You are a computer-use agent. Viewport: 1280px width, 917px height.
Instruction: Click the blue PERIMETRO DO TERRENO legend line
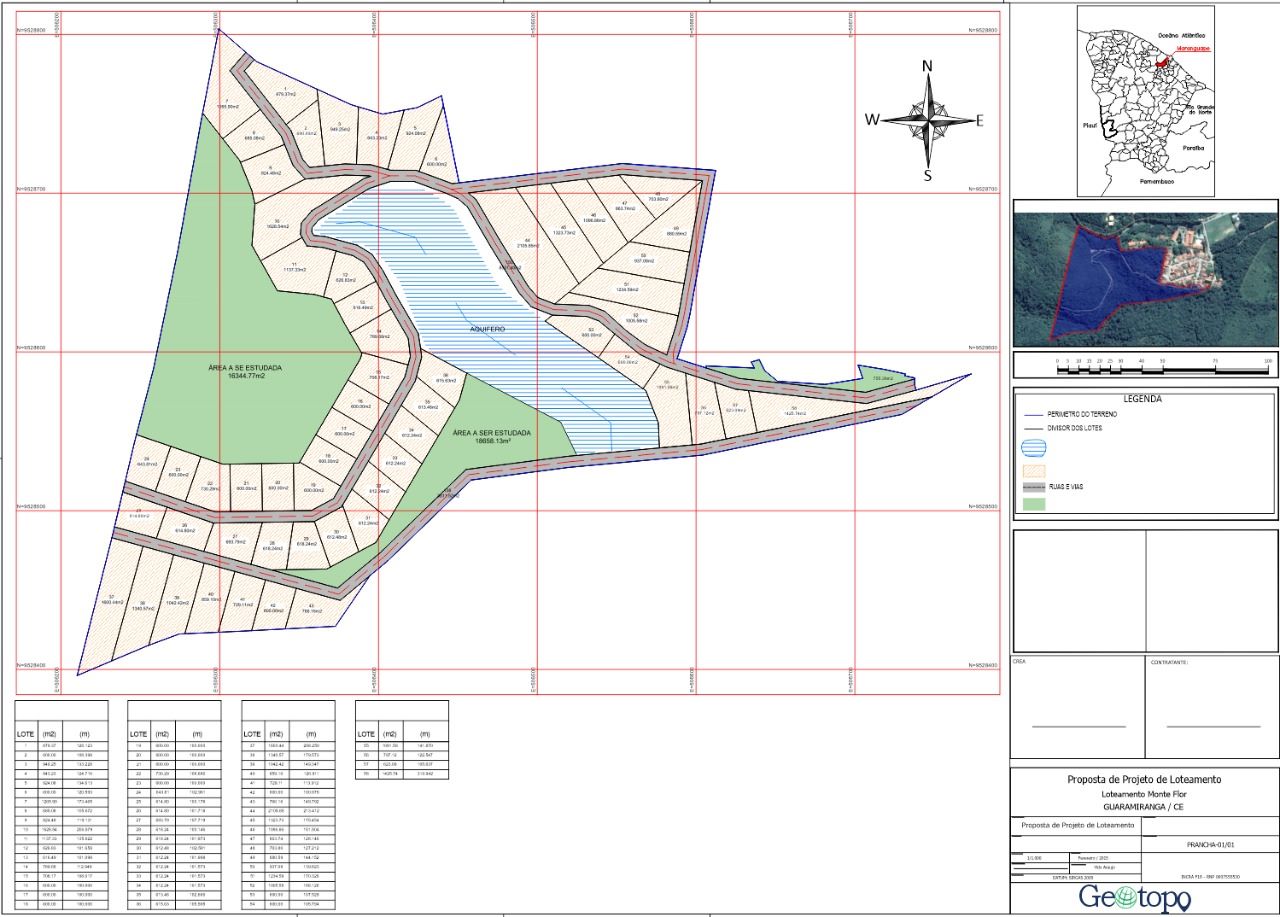(1035, 413)
